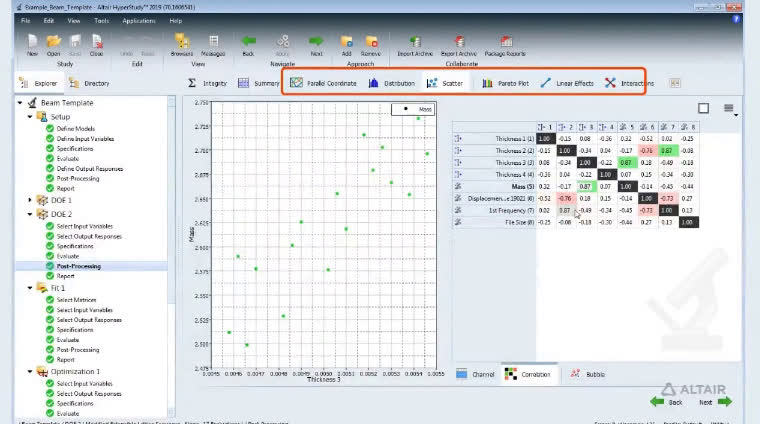The width and height of the screenshot is (760, 424).
Task: Toggle the square checkbox above the correlation table
Action: pos(703,109)
